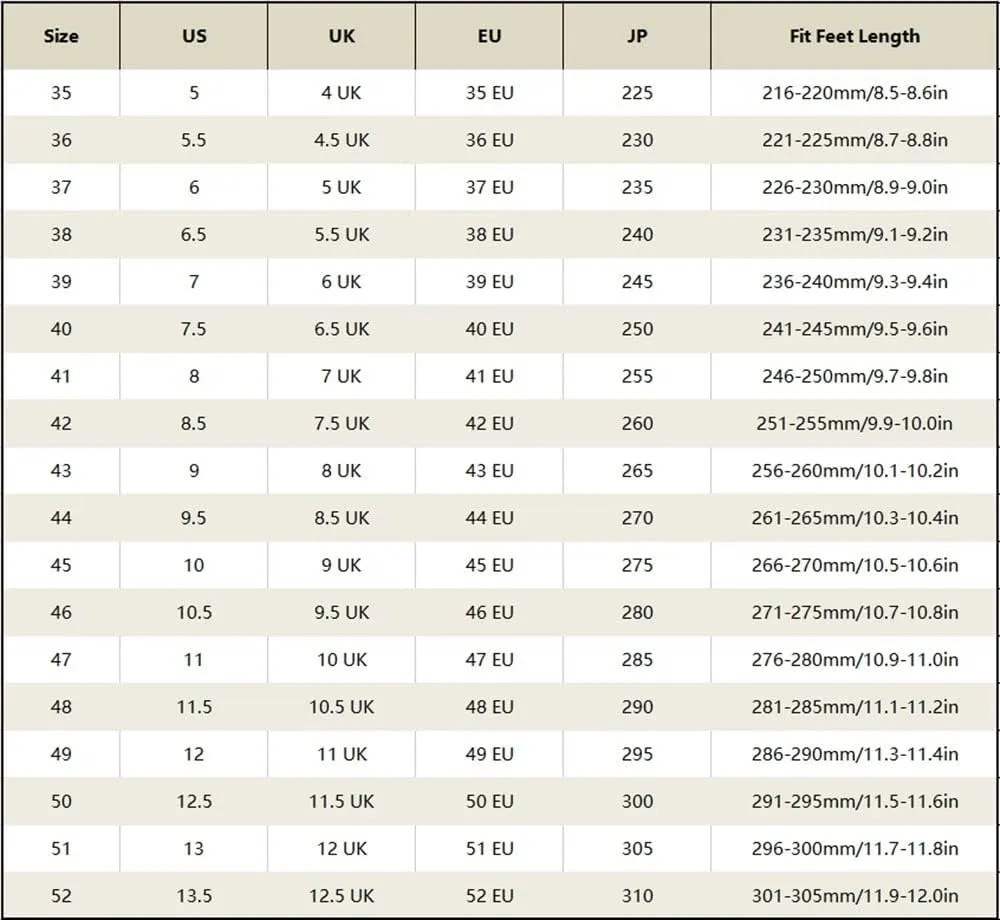
Task: Click the 261-265mm/10.3-10.4in cell
Action: coord(855,518)
